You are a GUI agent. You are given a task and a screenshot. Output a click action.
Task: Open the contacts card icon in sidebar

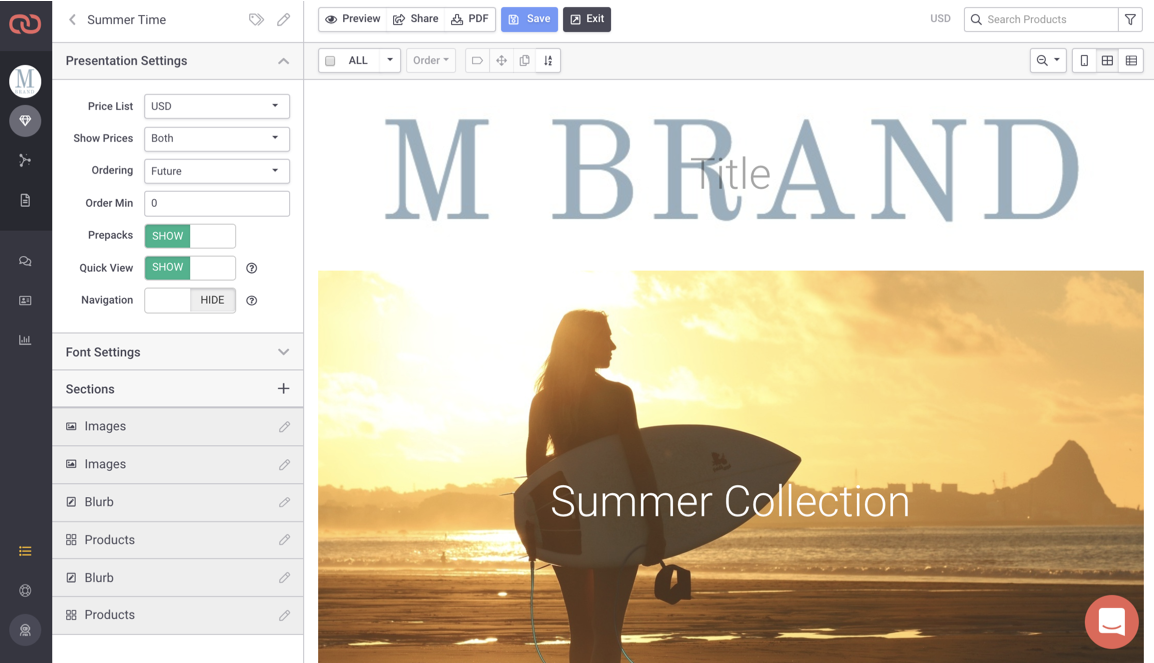25,300
